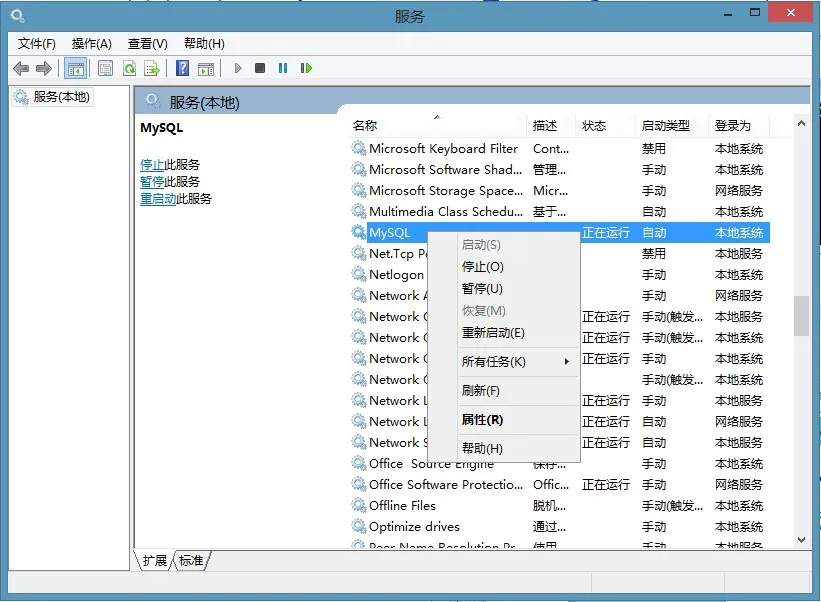Toggle the console tree pane visibility
The image size is (821, 602).
pos(76,68)
